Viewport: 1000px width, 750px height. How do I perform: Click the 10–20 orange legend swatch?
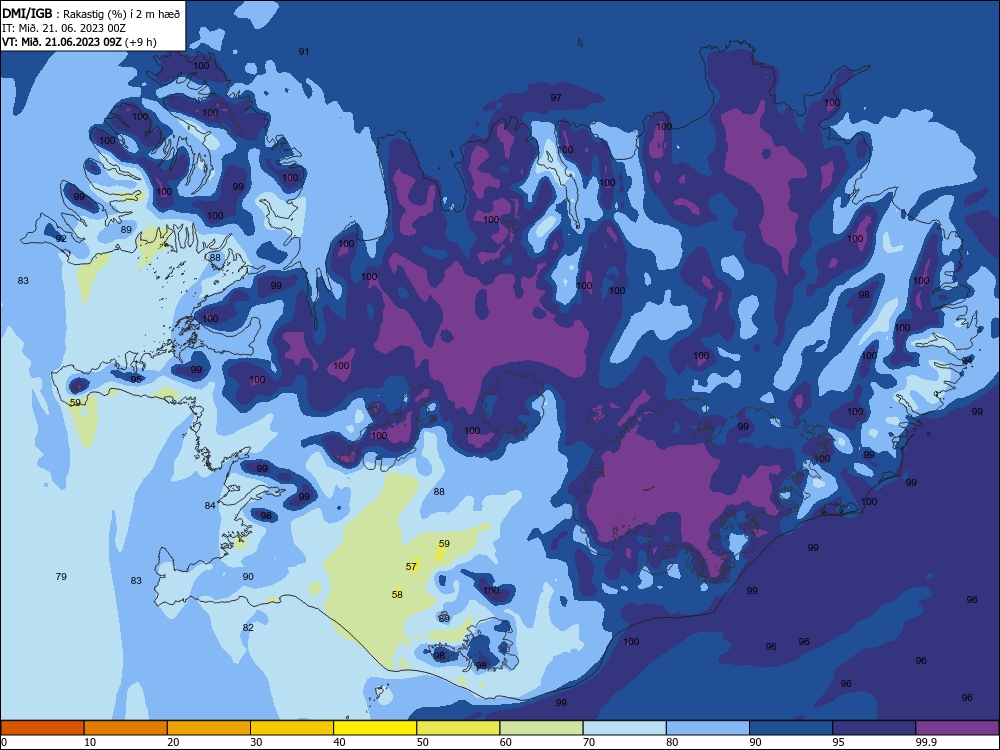point(126,728)
